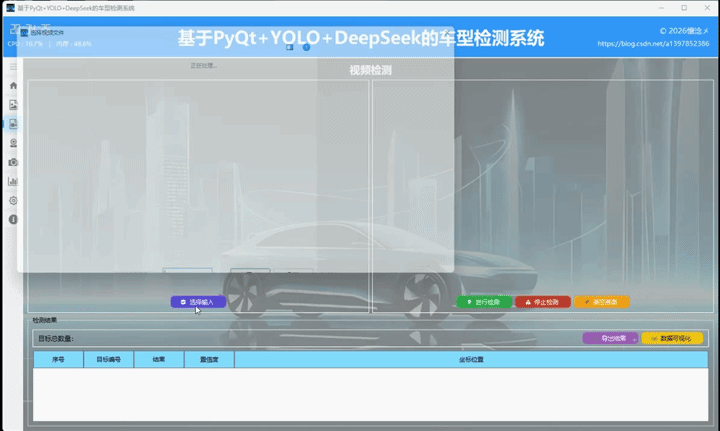Clear the view with the orange 清空画面 button

[602, 302]
